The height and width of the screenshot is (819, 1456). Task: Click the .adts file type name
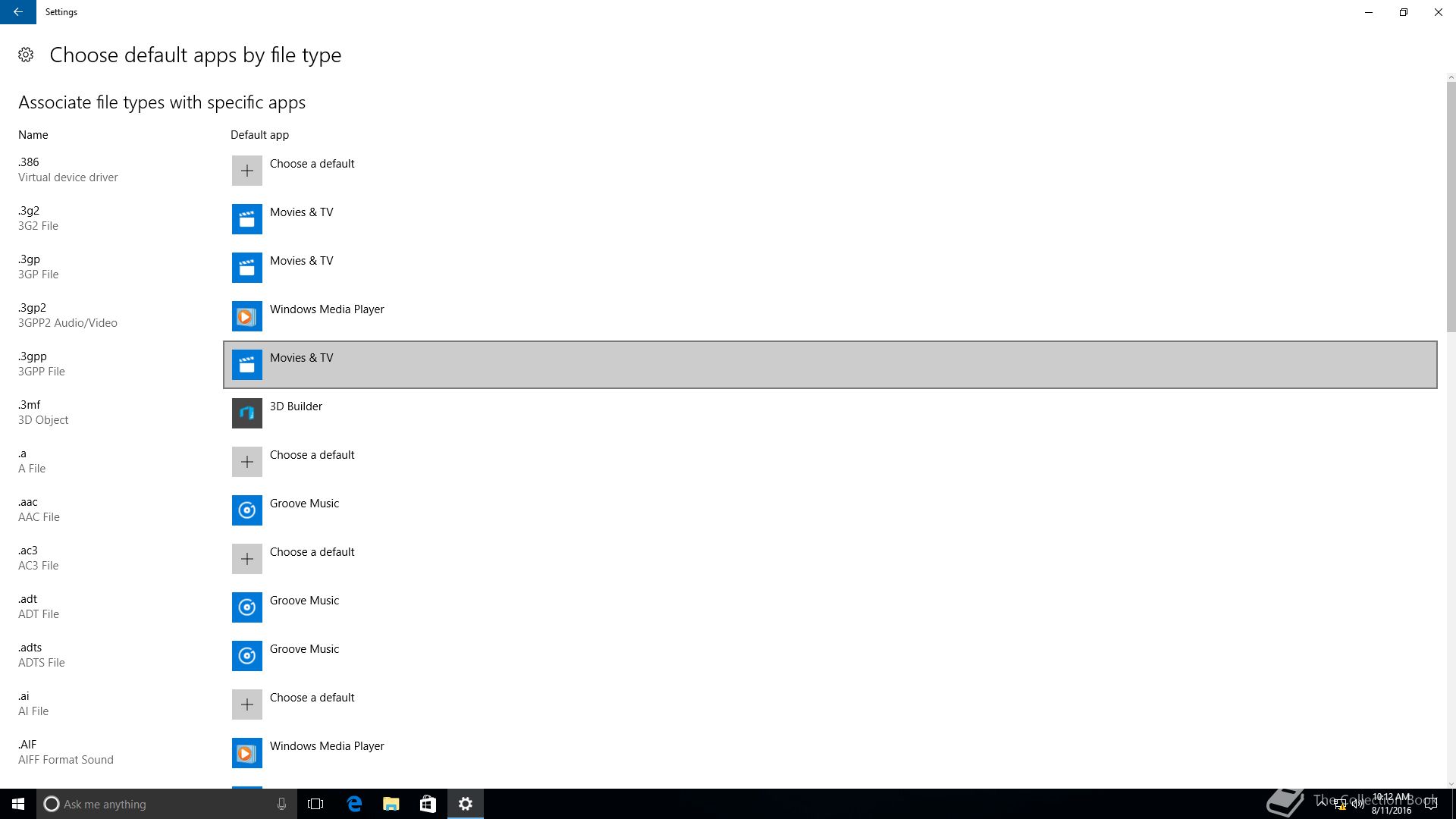point(30,648)
